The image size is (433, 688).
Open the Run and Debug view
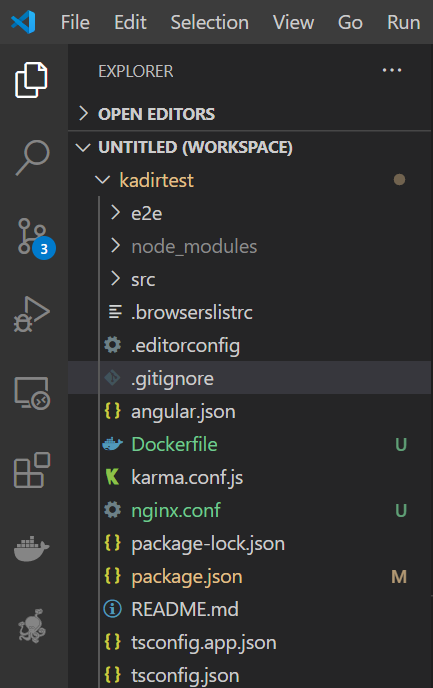(x=32, y=314)
